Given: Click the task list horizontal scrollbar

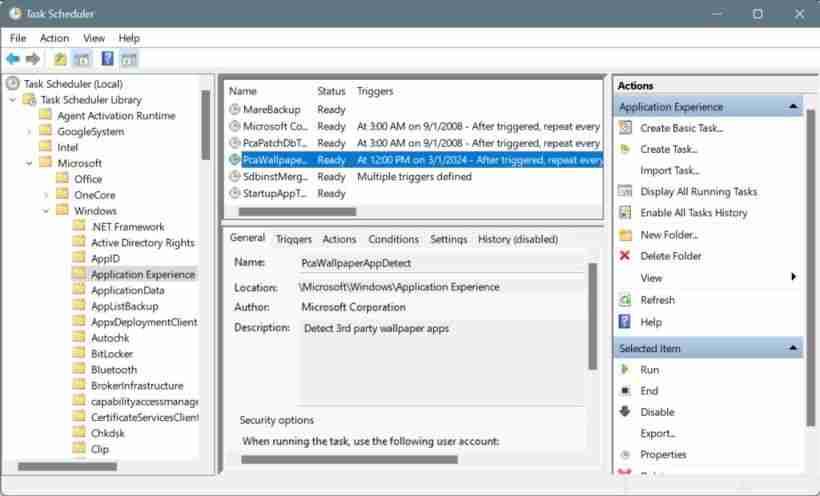Looking at the screenshot, I should point(297,211).
